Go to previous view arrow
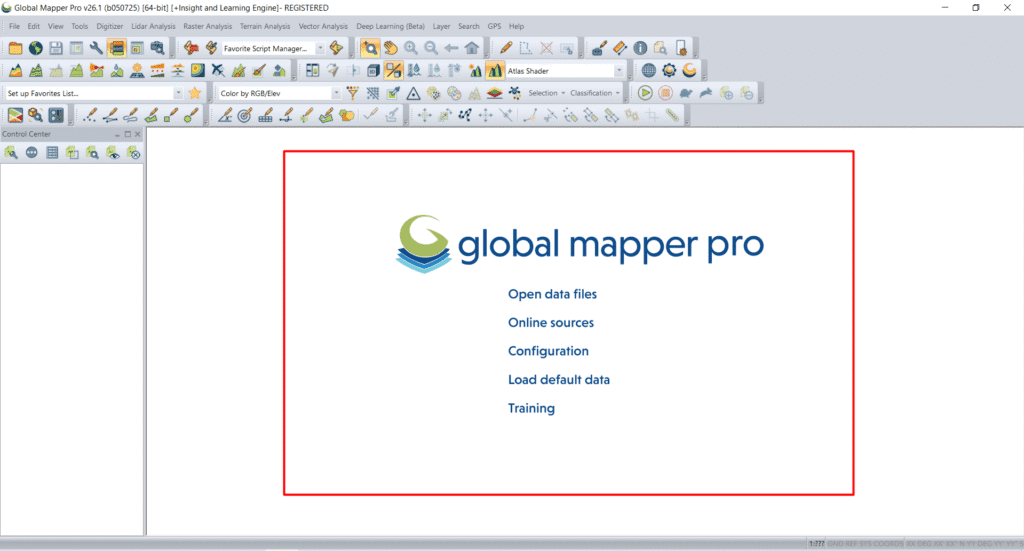This screenshot has width=1024, height=551. (x=451, y=48)
